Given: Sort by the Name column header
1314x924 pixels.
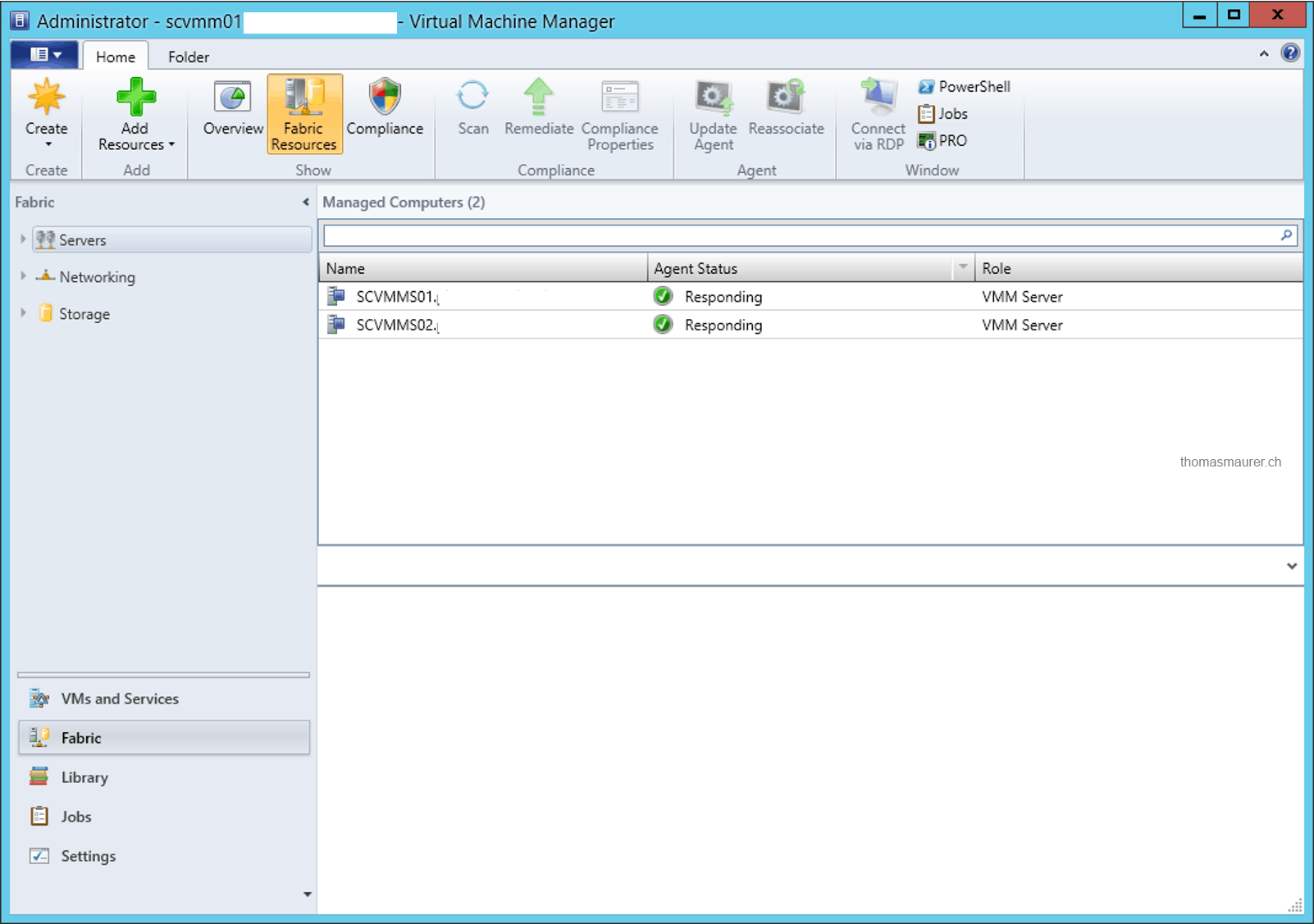Looking at the screenshot, I should 483,268.
